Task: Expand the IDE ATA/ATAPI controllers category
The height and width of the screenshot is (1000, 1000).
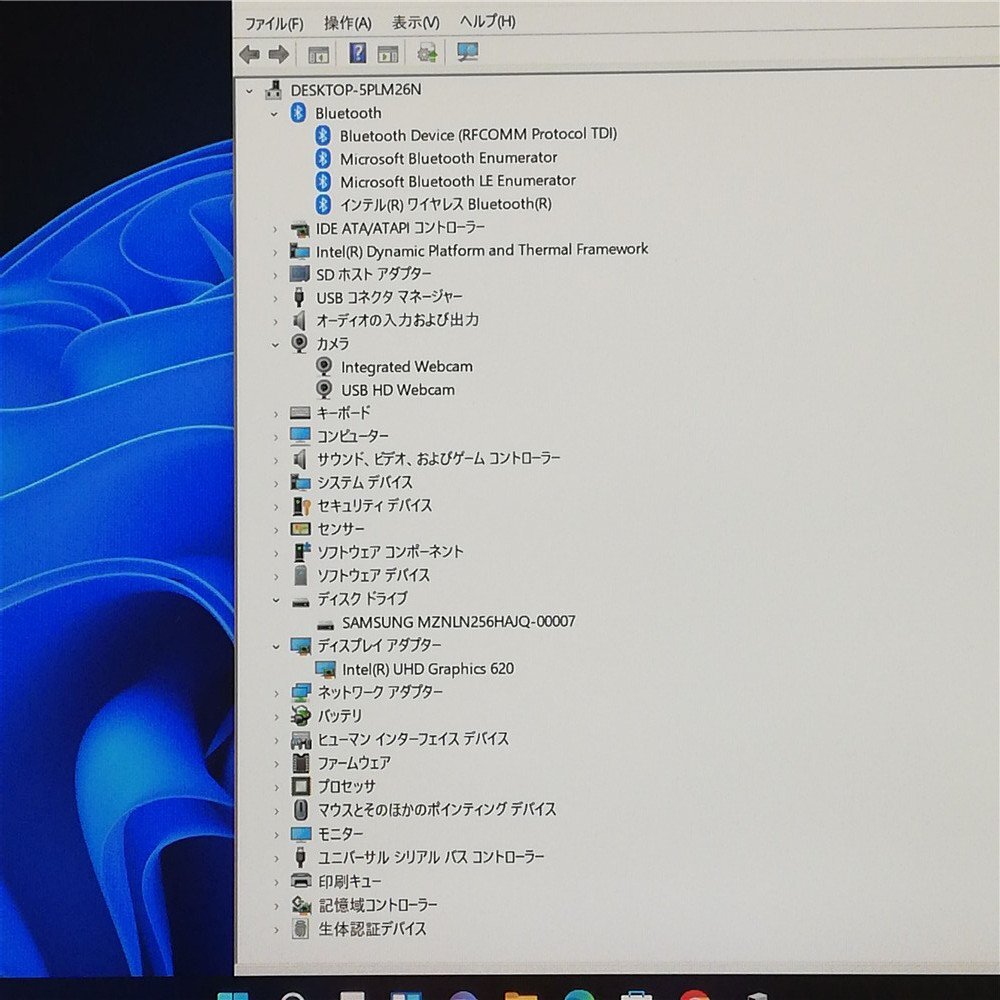Action: [x=275, y=228]
